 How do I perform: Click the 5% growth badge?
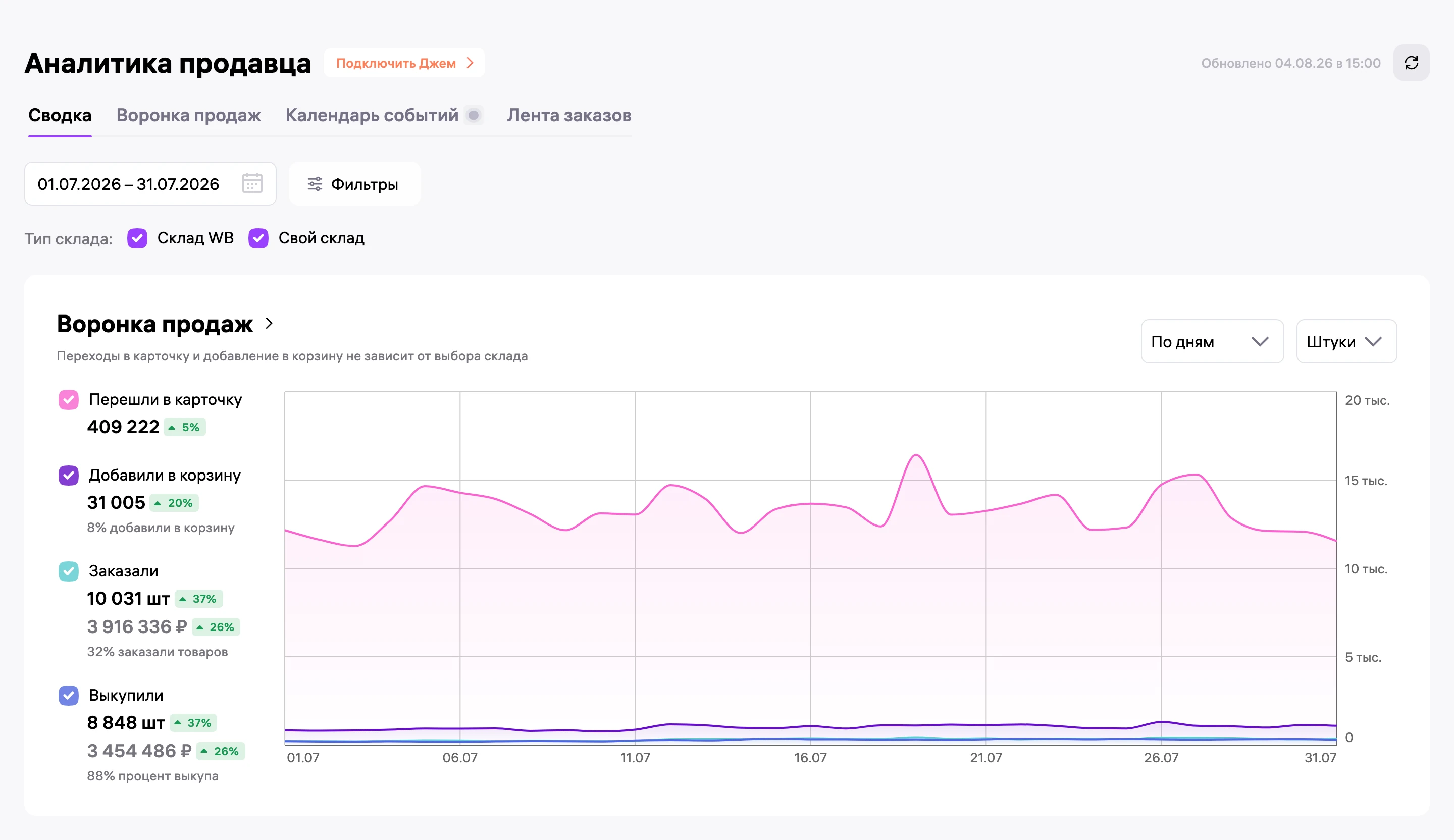(x=185, y=428)
